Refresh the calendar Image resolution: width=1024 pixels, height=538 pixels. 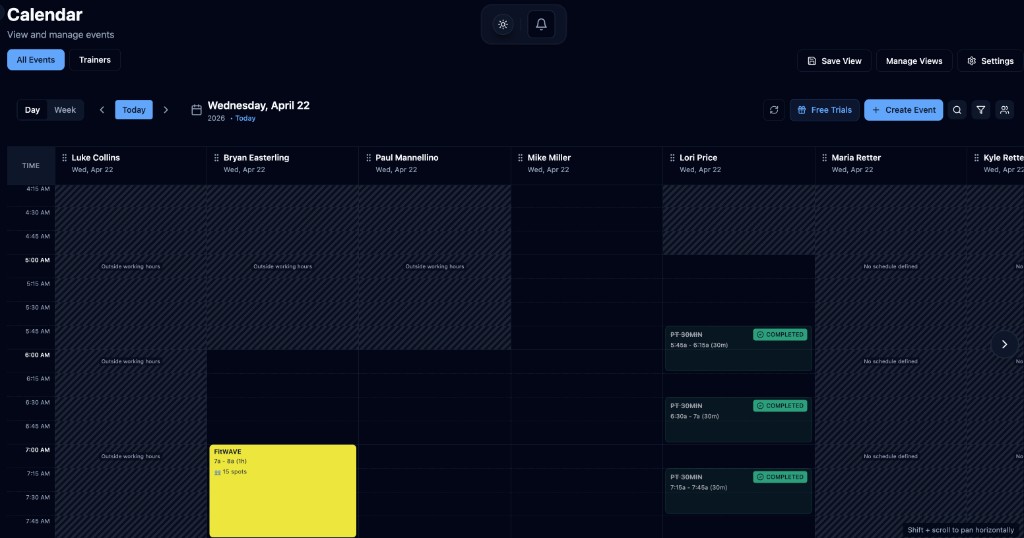point(774,110)
